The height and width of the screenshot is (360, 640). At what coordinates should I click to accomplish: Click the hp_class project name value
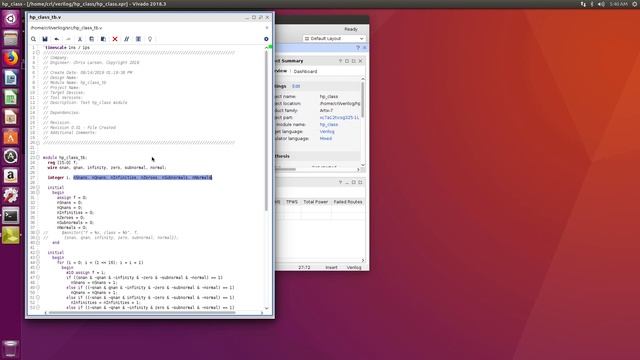[329, 97]
